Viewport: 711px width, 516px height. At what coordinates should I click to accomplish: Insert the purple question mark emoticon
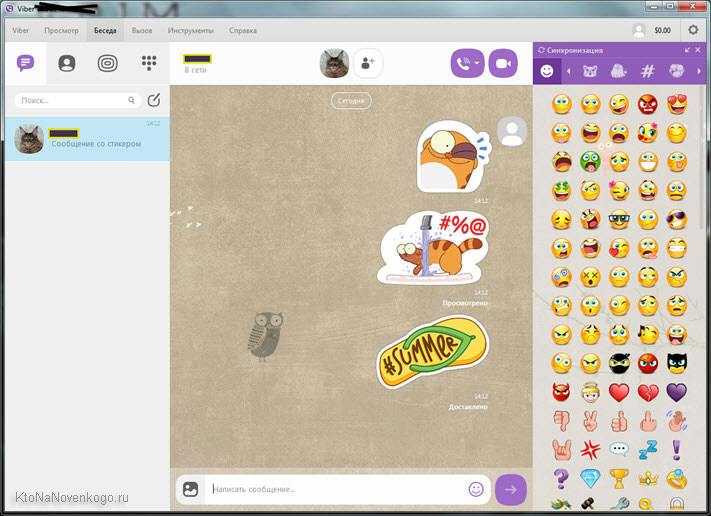(561, 478)
